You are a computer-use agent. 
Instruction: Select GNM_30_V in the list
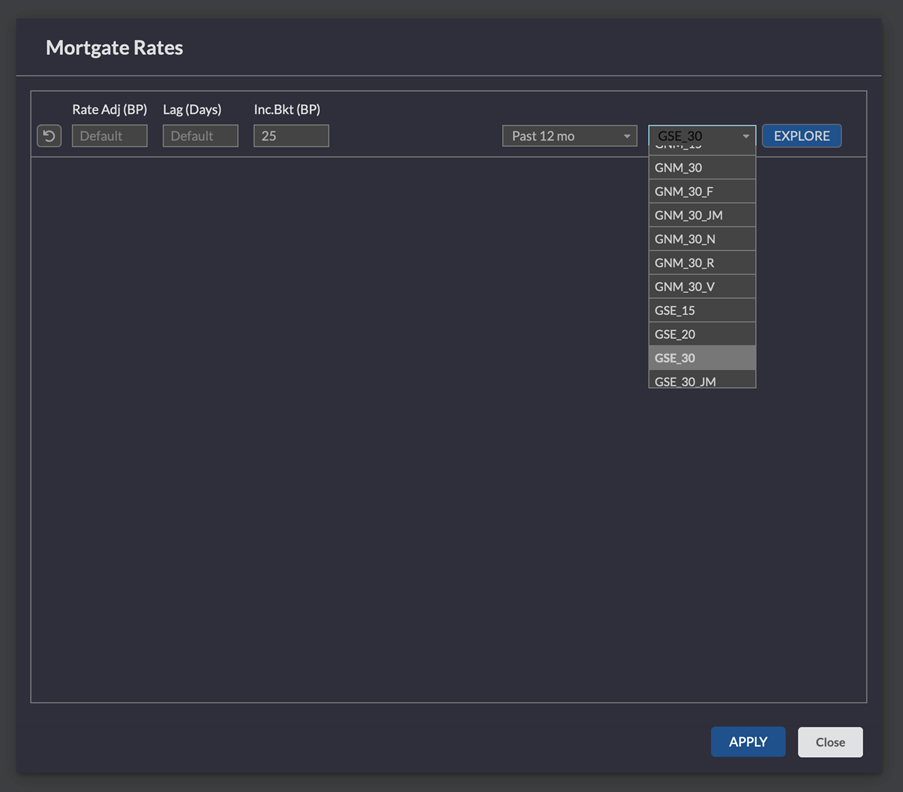(702, 287)
